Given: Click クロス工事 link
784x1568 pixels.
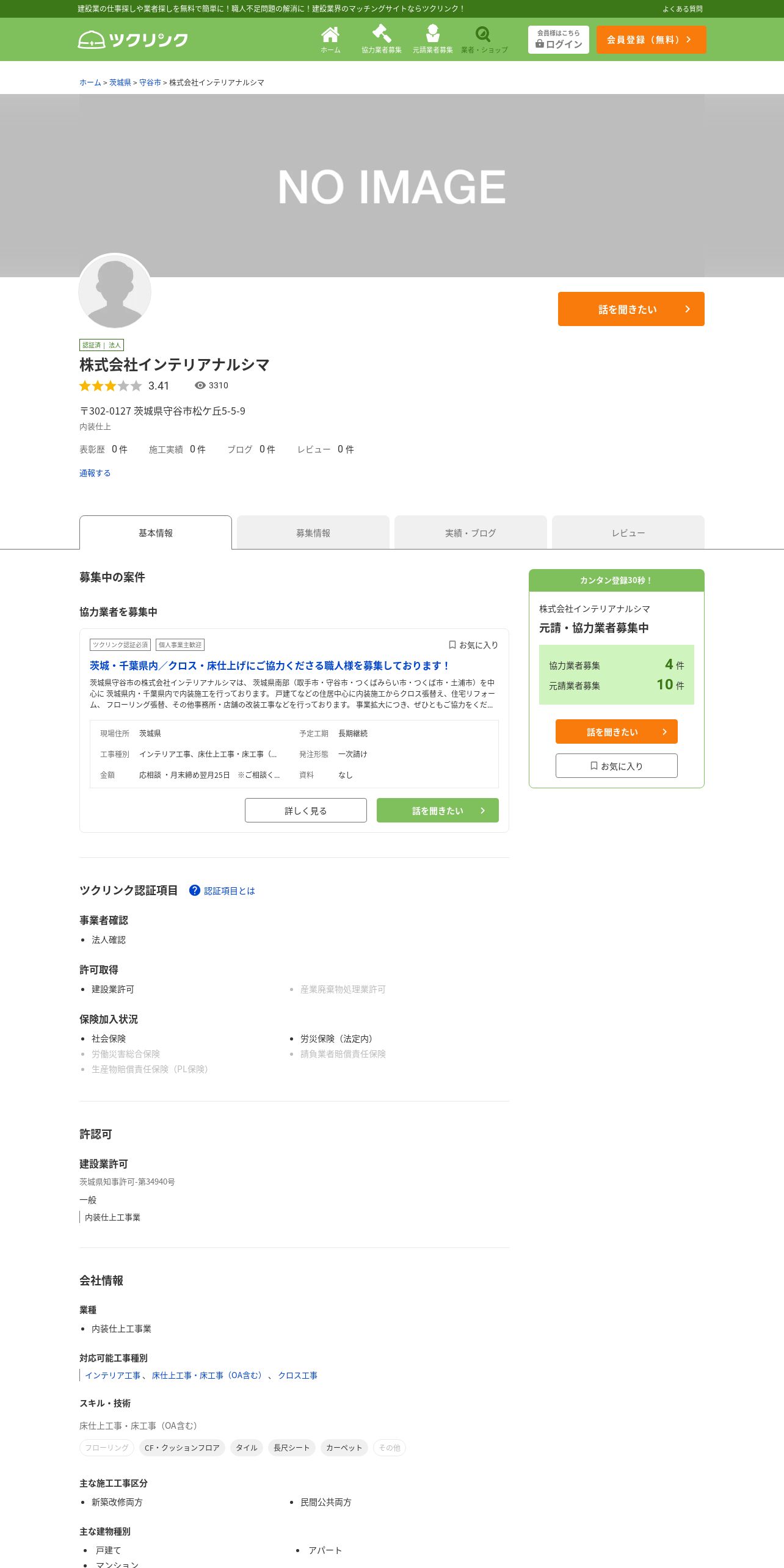Looking at the screenshot, I should coord(298,1375).
